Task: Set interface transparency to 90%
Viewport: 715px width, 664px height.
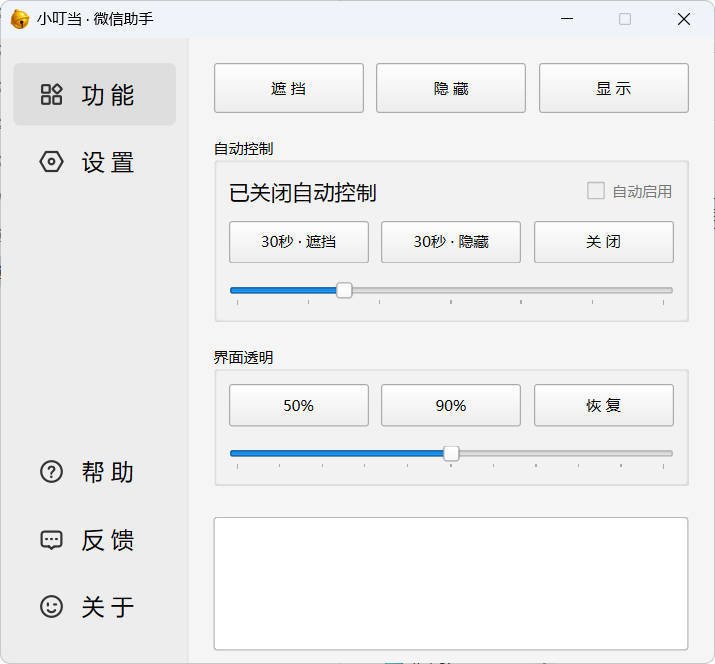Action: pos(450,405)
